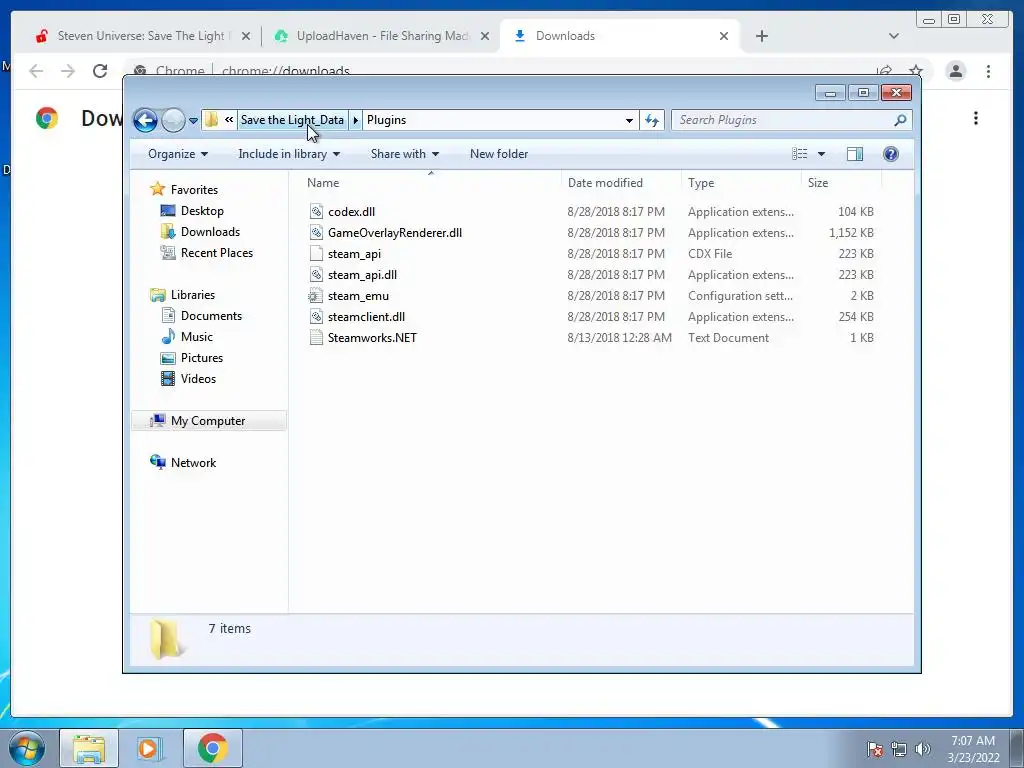Toggle the preview pane icon
The image size is (1024, 768).
click(x=855, y=154)
